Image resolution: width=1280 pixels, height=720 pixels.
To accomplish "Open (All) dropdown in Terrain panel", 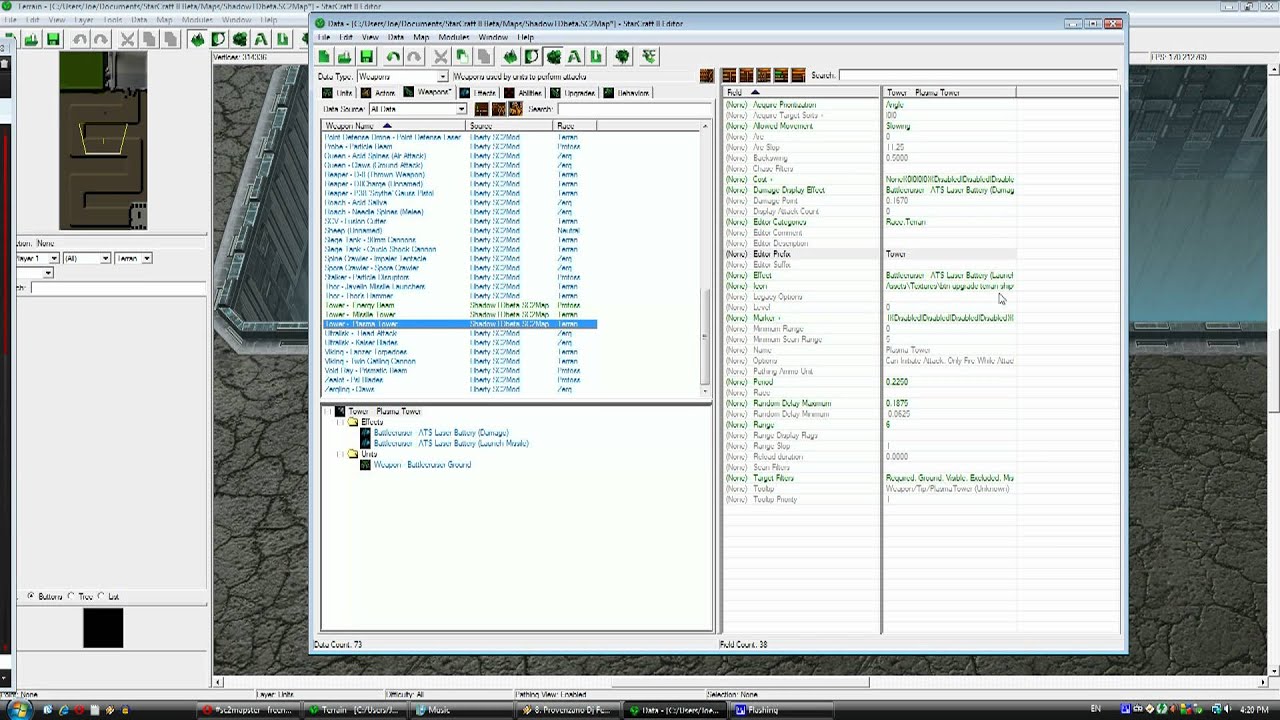I will coord(105,258).
